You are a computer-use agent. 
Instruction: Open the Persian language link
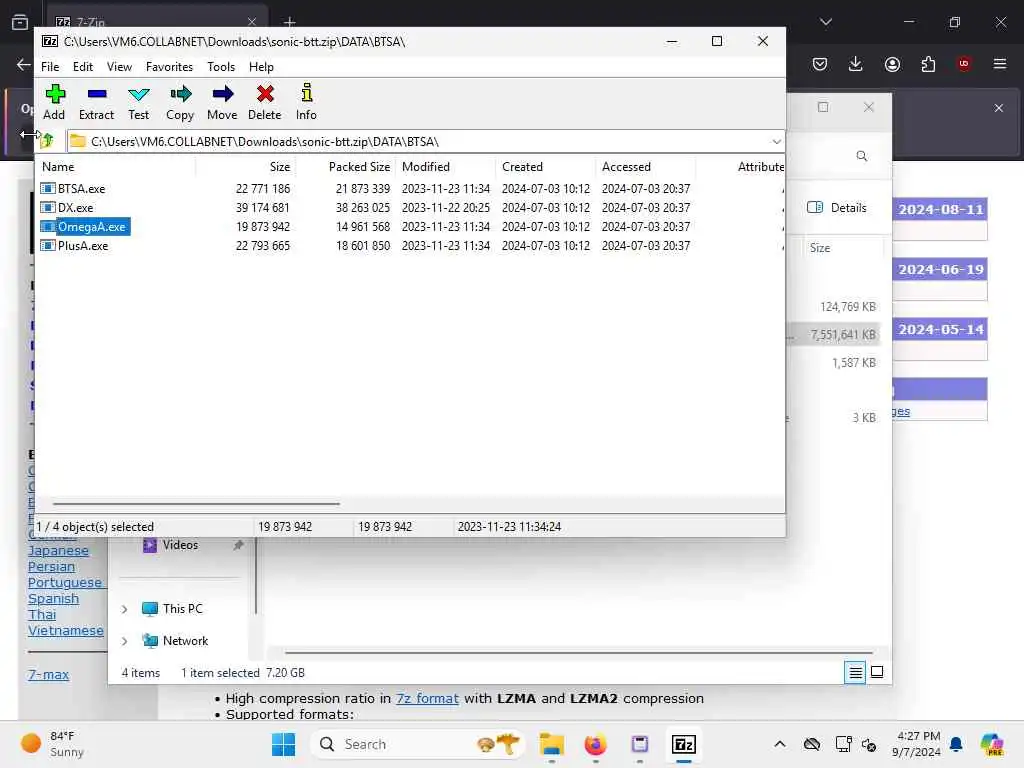pyautogui.click(x=51, y=567)
